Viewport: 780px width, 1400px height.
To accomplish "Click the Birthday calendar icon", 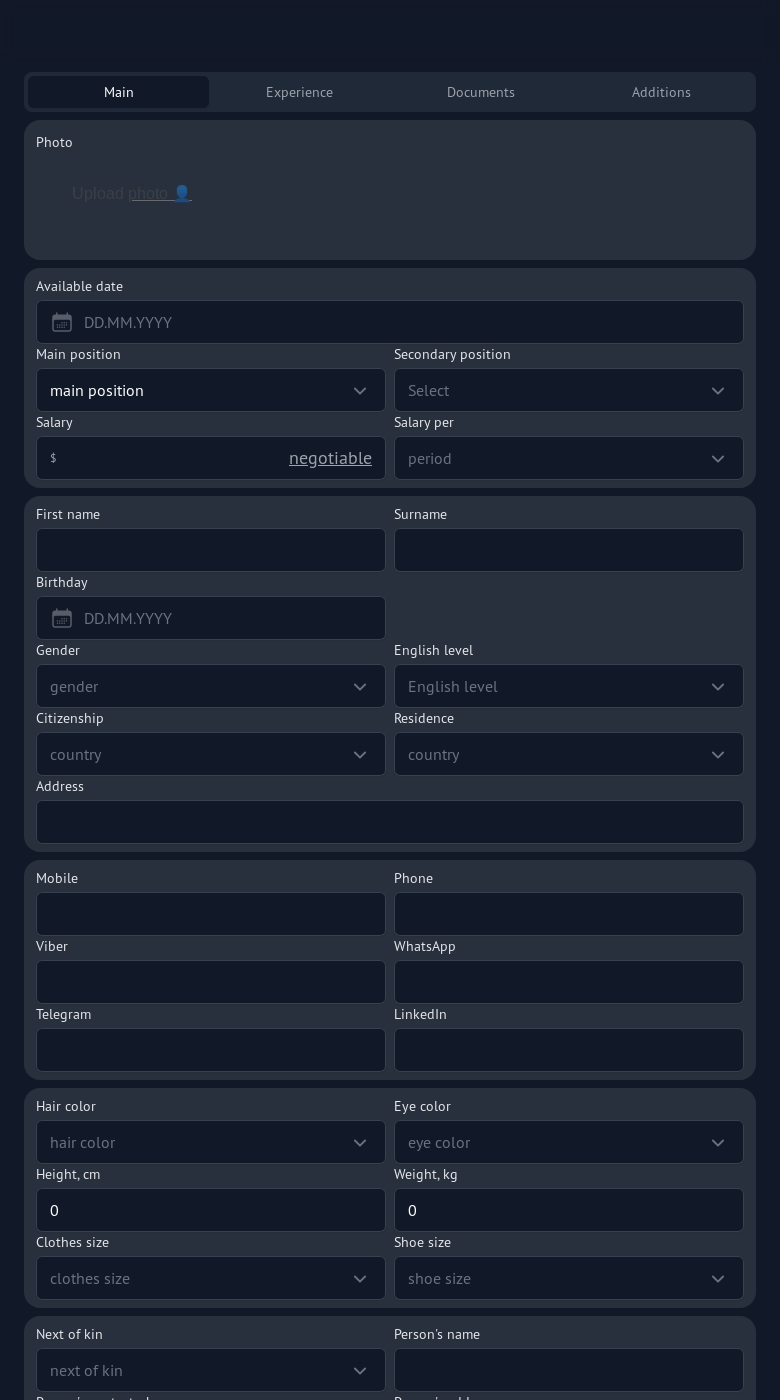I will (x=62, y=618).
